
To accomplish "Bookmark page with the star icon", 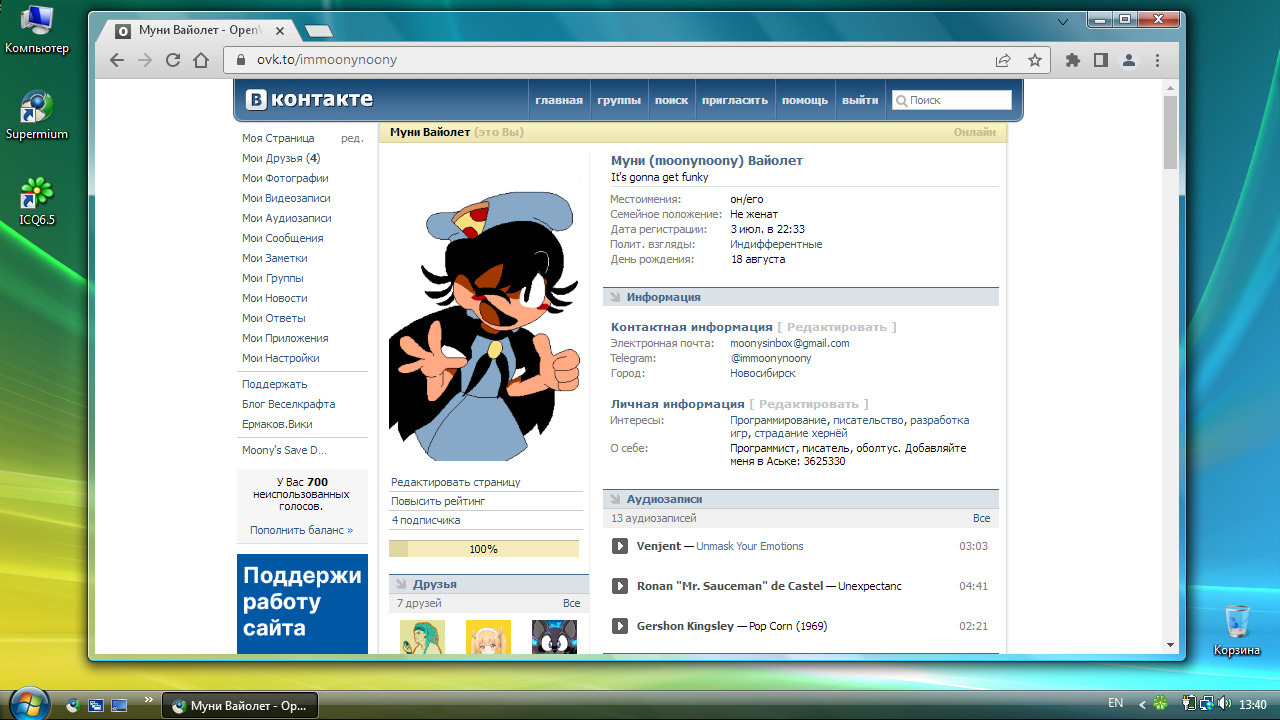I will [x=1035, y=60].
